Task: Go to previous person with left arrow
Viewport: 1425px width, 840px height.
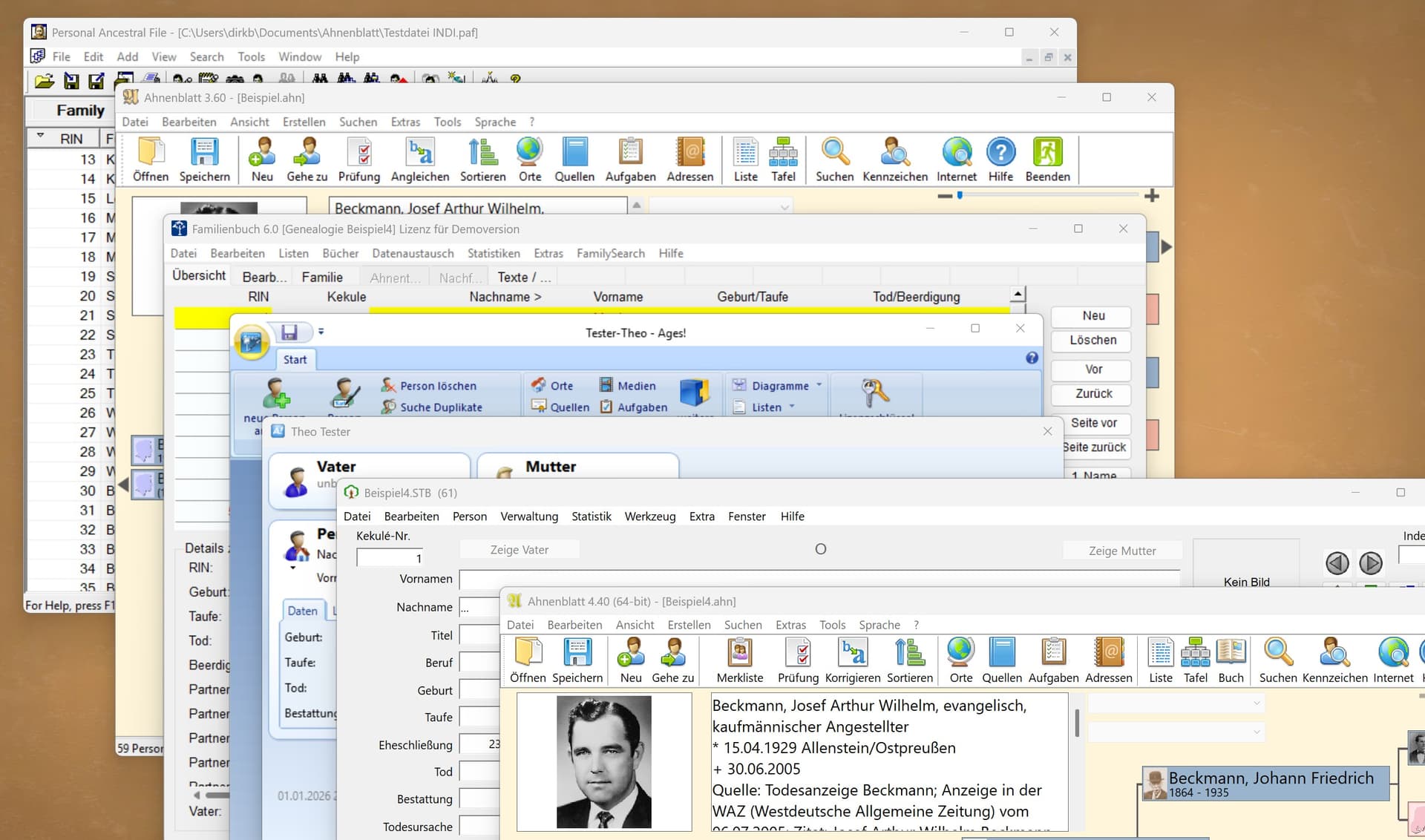Action: [1337, 563]
